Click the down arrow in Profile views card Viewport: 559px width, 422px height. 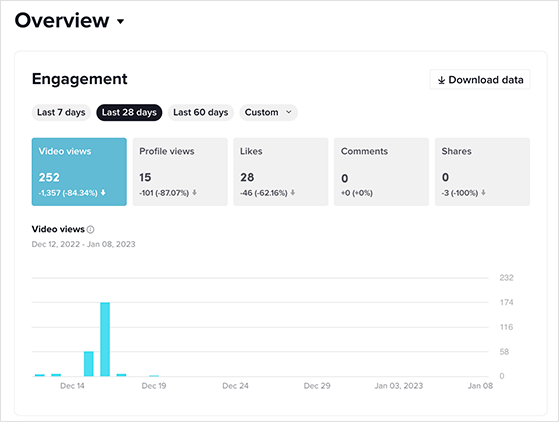[x=194, y=193]
